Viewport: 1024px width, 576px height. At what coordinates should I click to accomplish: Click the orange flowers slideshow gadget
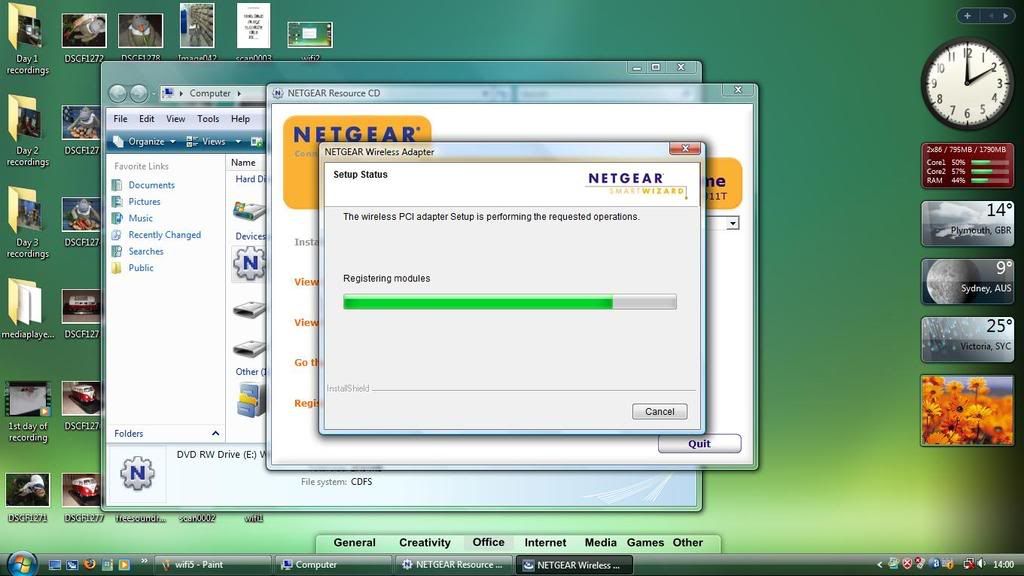(967, 410)
